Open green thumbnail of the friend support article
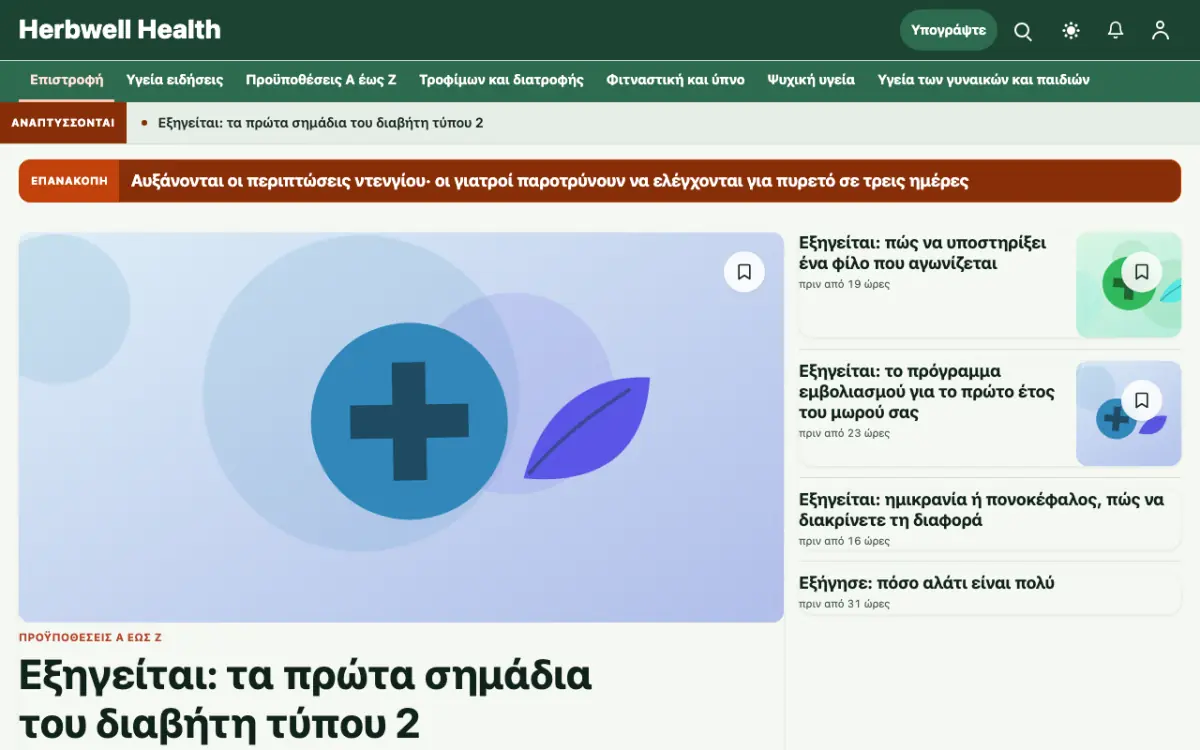The width and height of the screenshot is (1200, 750). [1128, 285]
